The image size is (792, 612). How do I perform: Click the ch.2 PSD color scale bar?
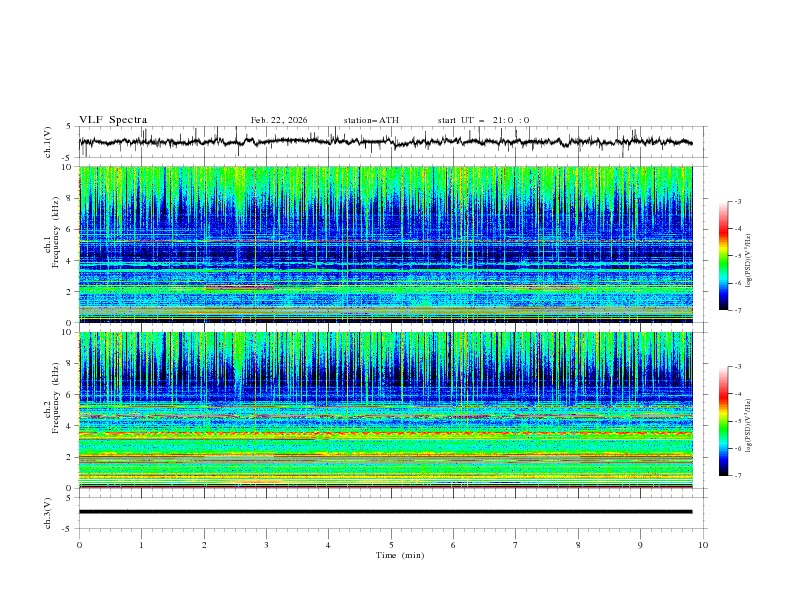coord(723,421)
